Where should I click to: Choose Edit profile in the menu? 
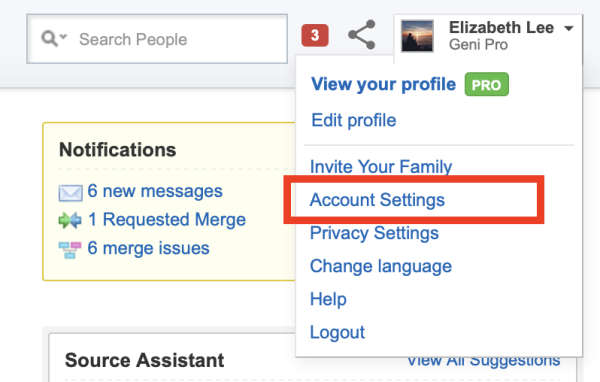tap(354, 120)
